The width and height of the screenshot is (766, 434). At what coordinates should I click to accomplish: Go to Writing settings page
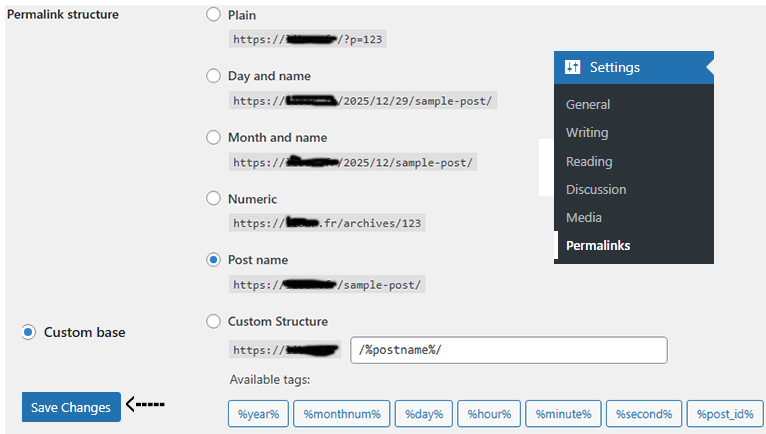pos(586,132)
